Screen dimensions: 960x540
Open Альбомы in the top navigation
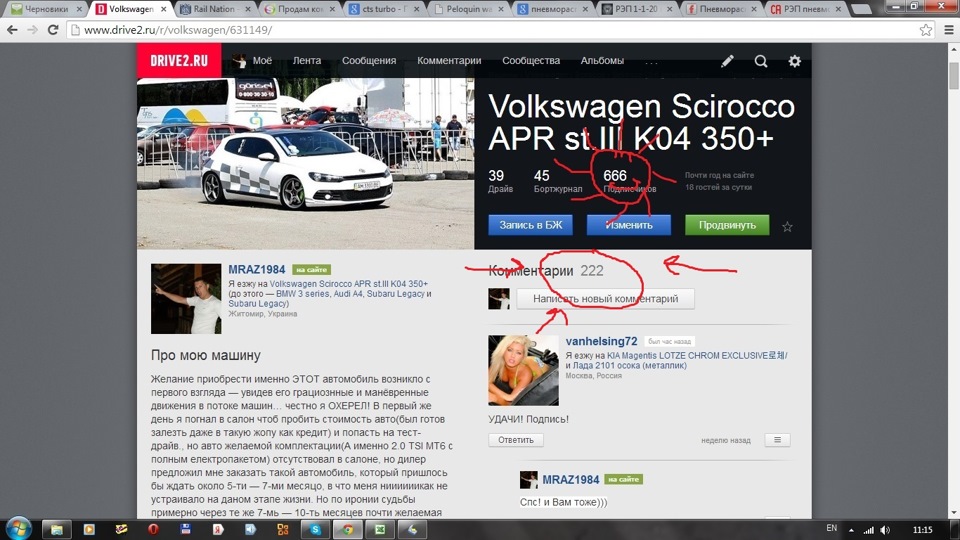602,61
